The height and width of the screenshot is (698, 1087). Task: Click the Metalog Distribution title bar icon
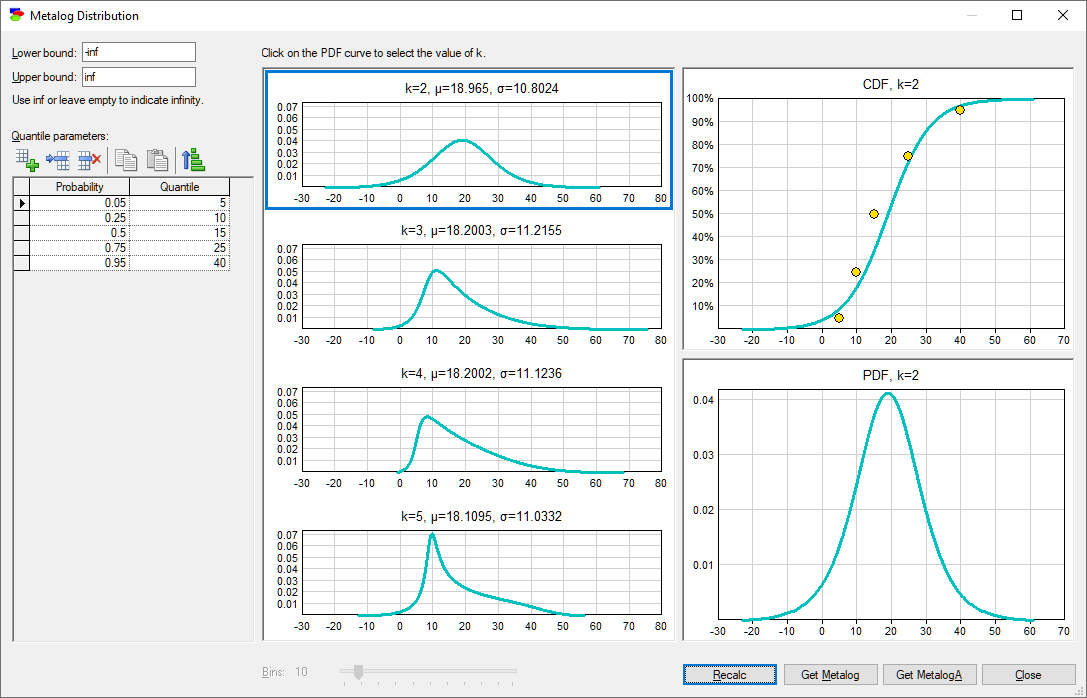click(x=16, y=15)
